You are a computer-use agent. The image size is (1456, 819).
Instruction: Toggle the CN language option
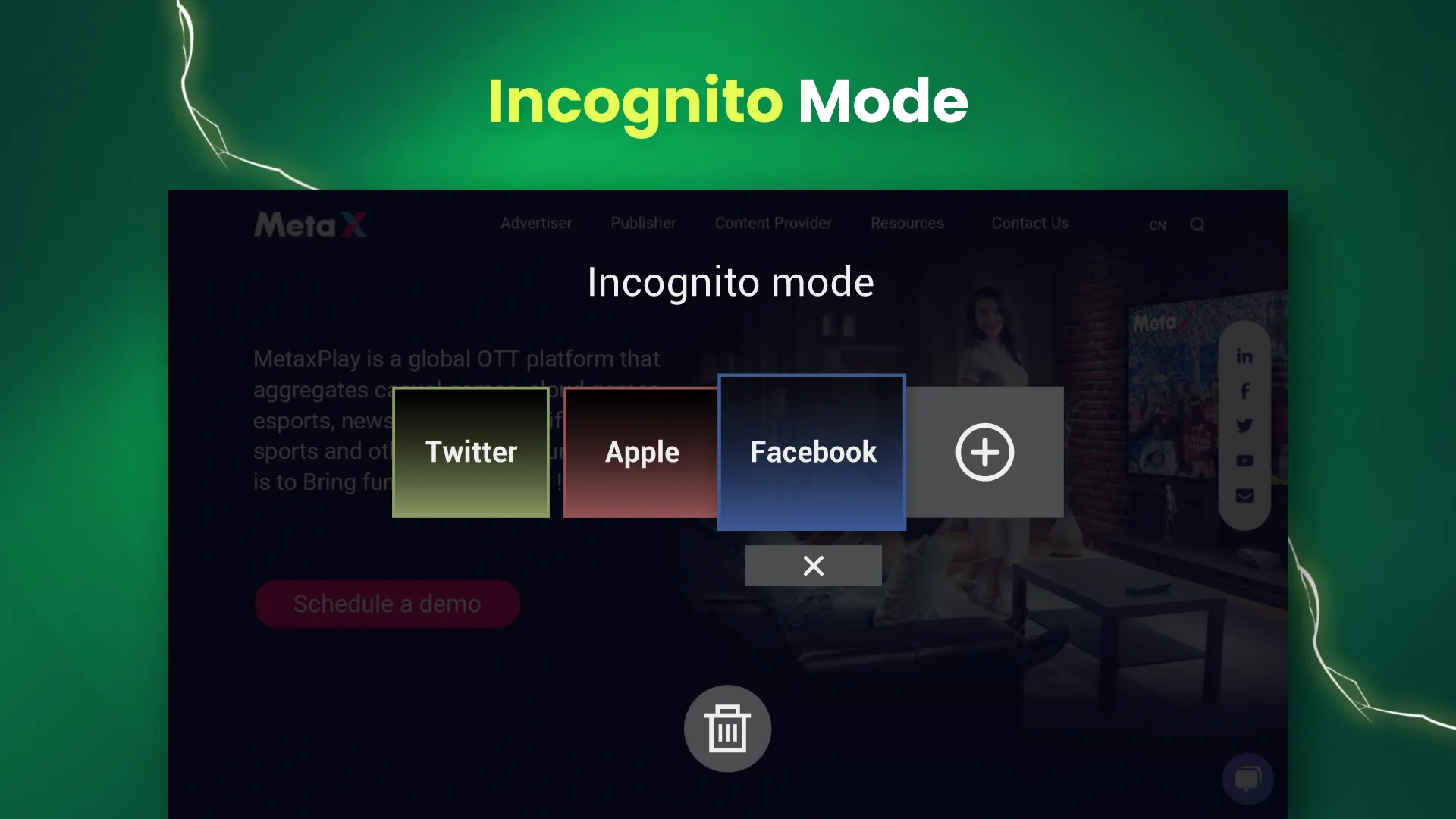pos(1157,224)
